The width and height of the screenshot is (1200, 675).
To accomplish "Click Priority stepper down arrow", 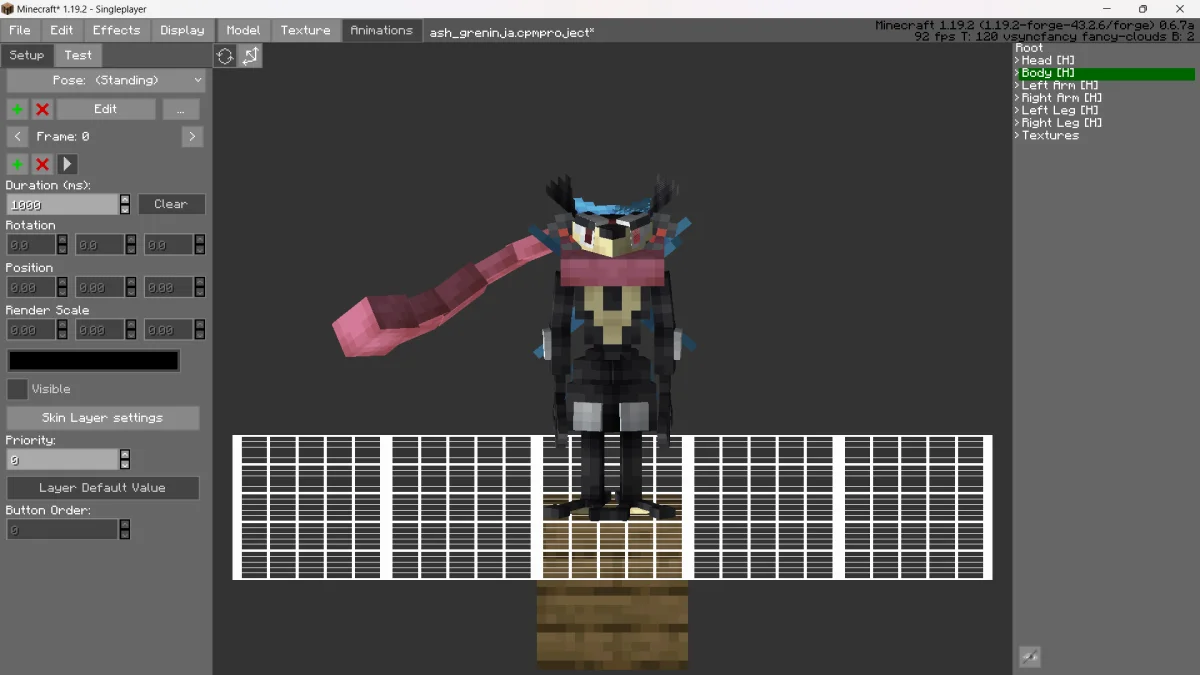I will (x=125, y=464).
